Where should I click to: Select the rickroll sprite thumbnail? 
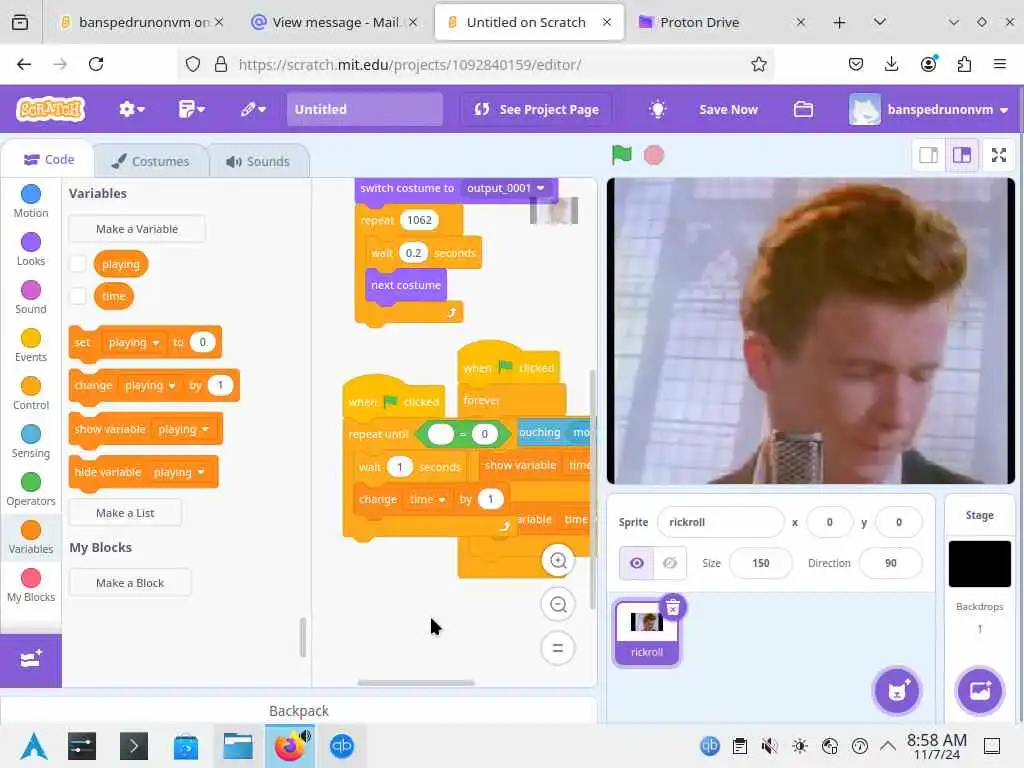[x=647, y=632]
